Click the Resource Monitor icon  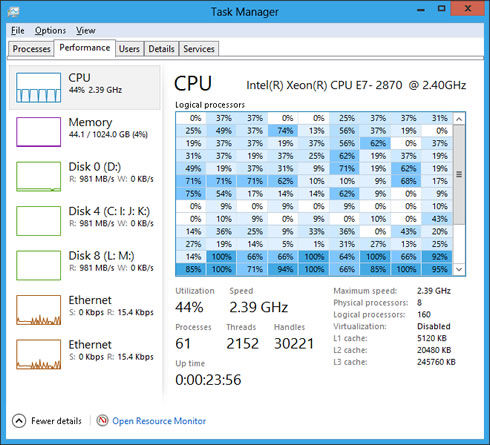(x=102, y=421)
